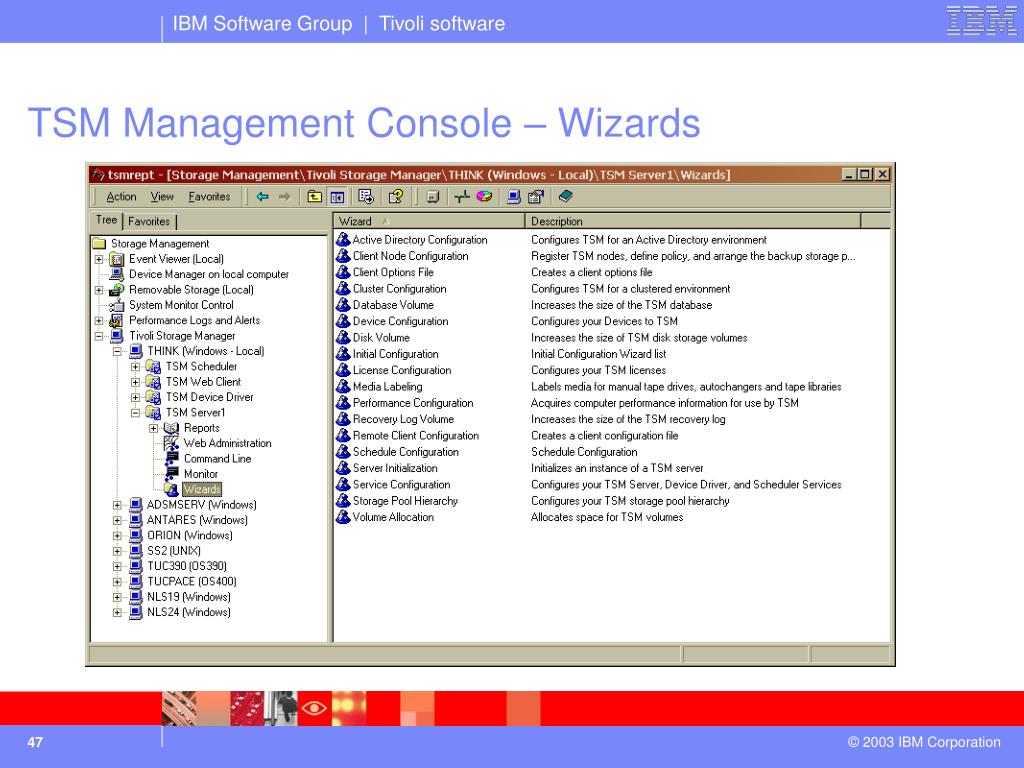Click the Up one level folder icon
Image resolution: width=1024 pixels, height=768 pixels.
[315, 197]
